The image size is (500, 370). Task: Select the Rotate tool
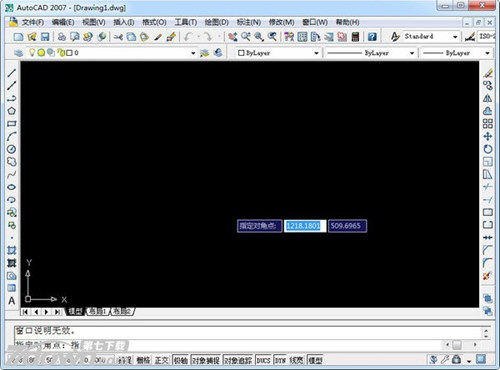[x=488, y=149]
